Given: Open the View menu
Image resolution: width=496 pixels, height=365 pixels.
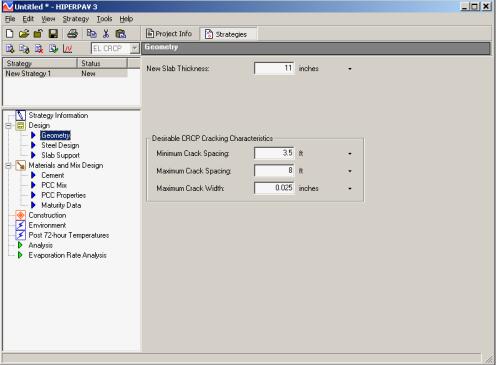Looking at the screenshot, I should click(x=48, y=19).
